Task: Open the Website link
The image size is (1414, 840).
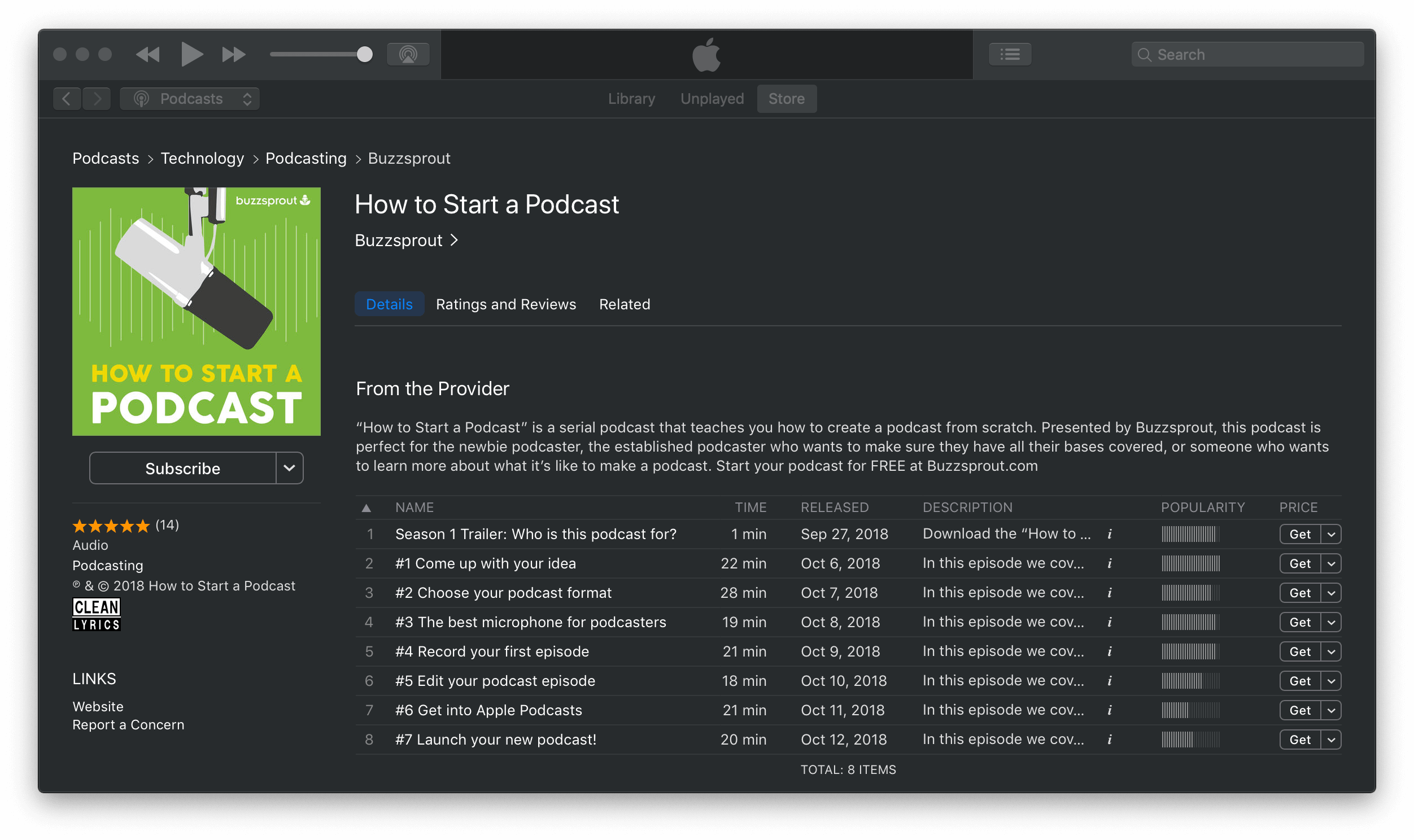Action: pyautogui.click(x=98, y=707)
